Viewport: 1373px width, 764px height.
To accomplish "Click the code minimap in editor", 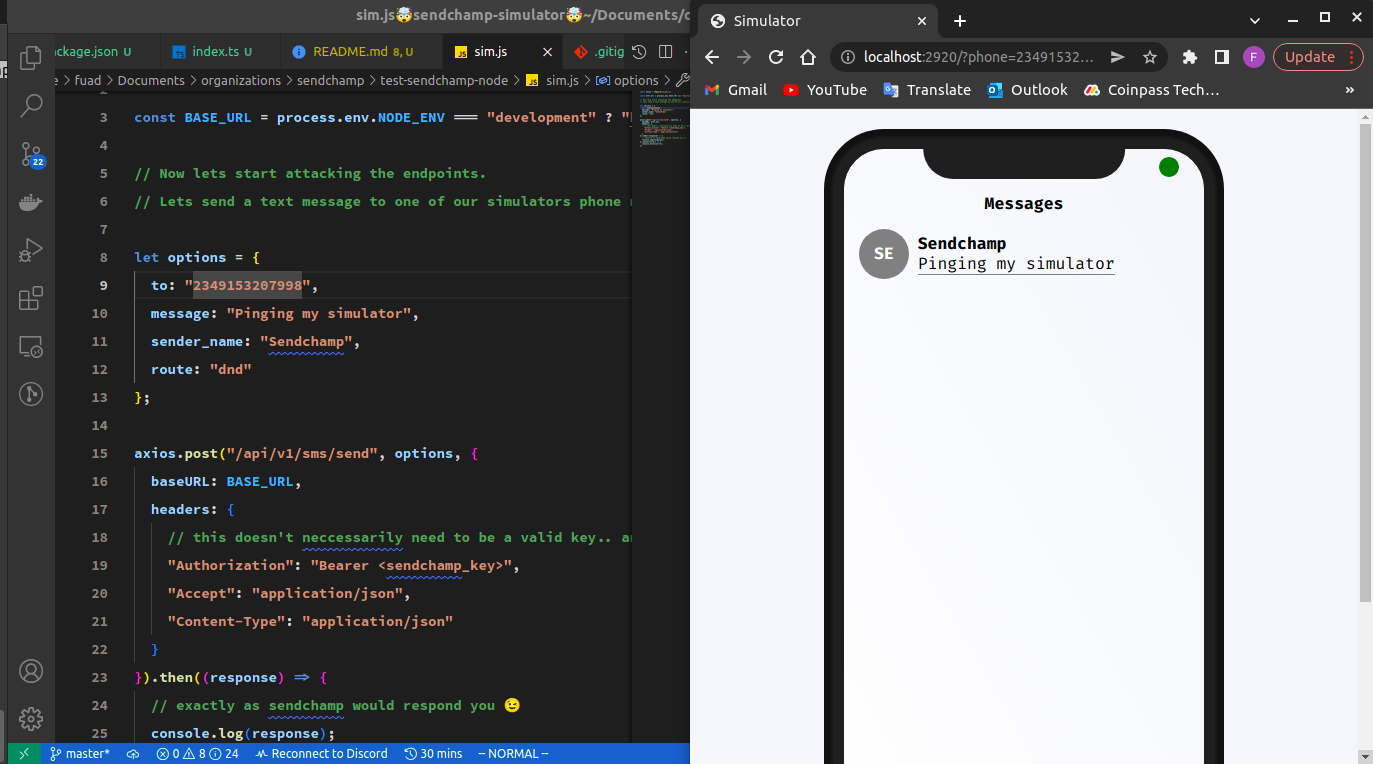I will coord(659,120).
